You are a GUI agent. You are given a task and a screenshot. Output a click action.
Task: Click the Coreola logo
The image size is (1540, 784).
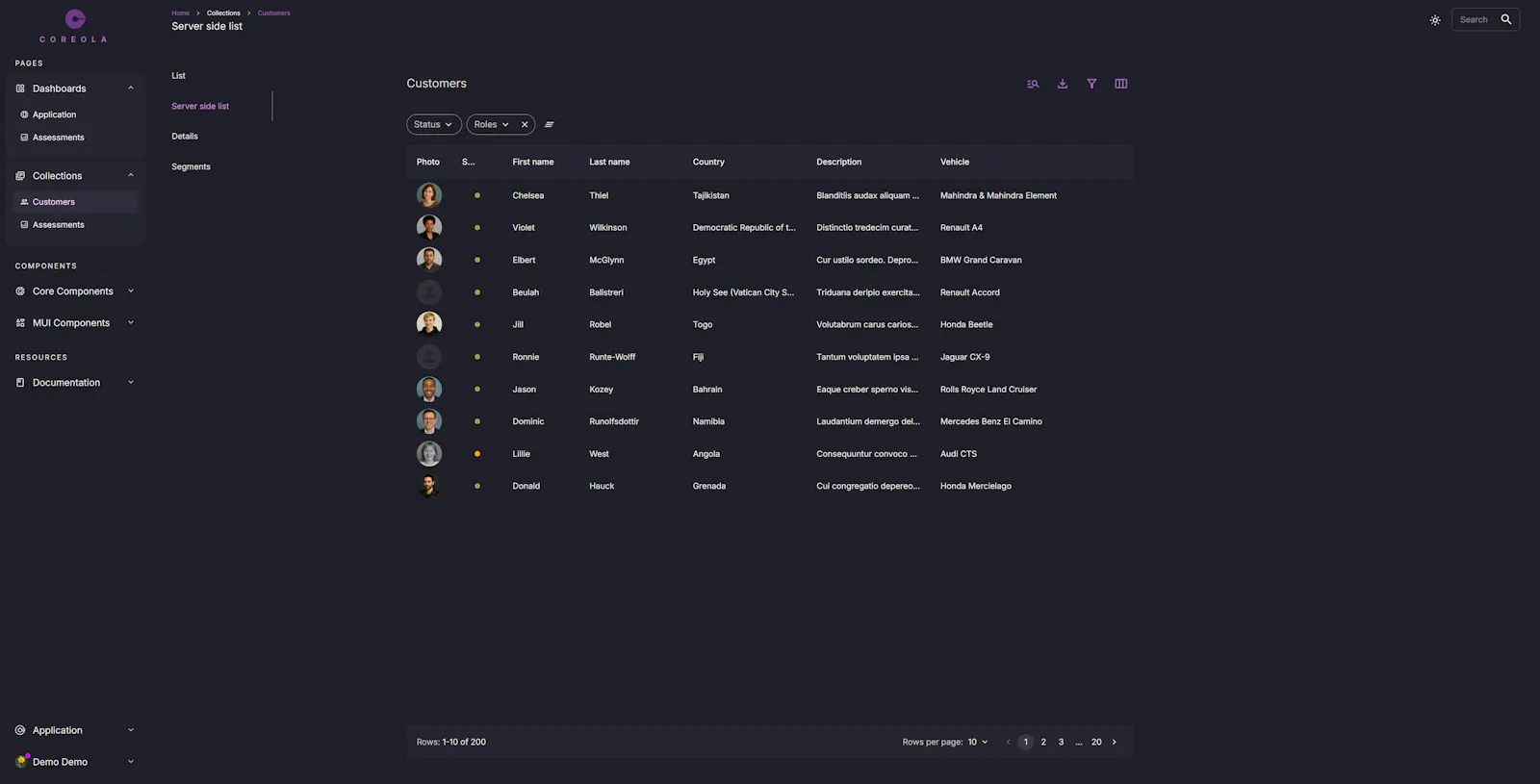pos(74,26)
